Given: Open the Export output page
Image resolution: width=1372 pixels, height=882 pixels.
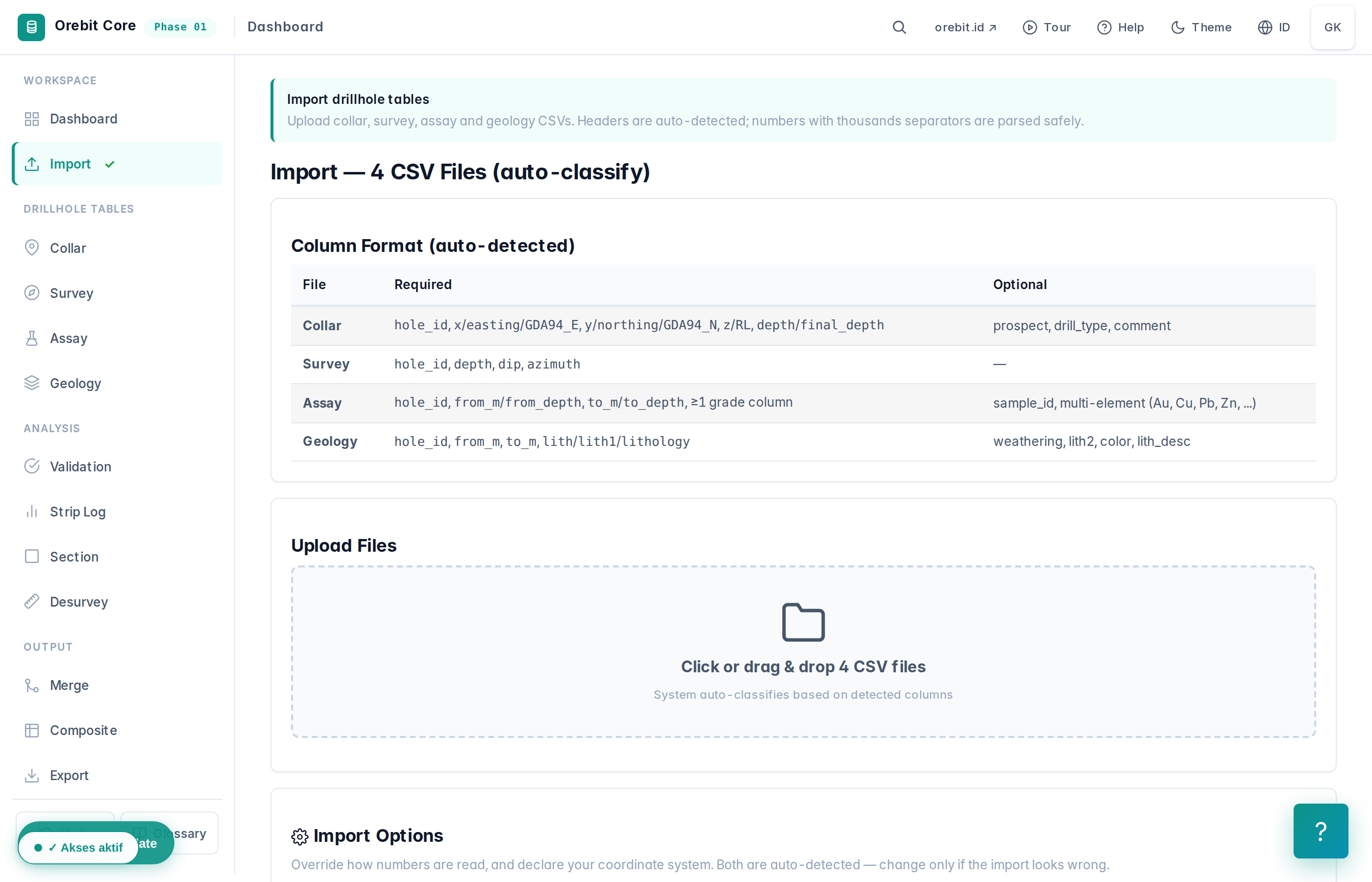Looking at the screenshot, I should tap(117, 776).
